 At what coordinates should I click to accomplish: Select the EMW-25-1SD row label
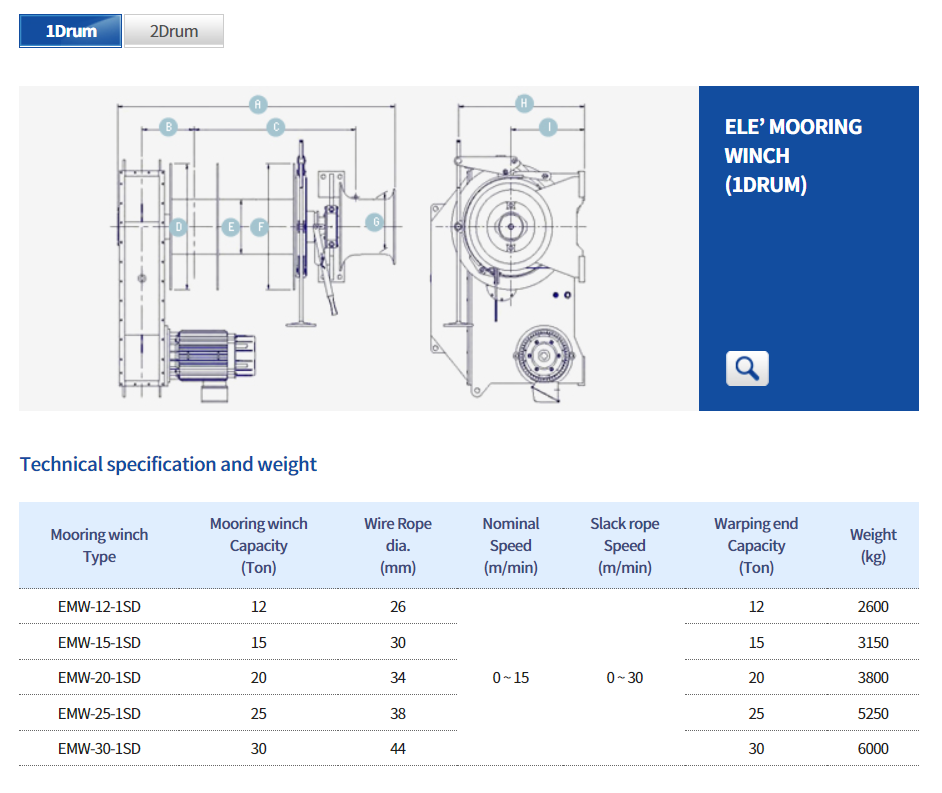(x=99, y=714)
